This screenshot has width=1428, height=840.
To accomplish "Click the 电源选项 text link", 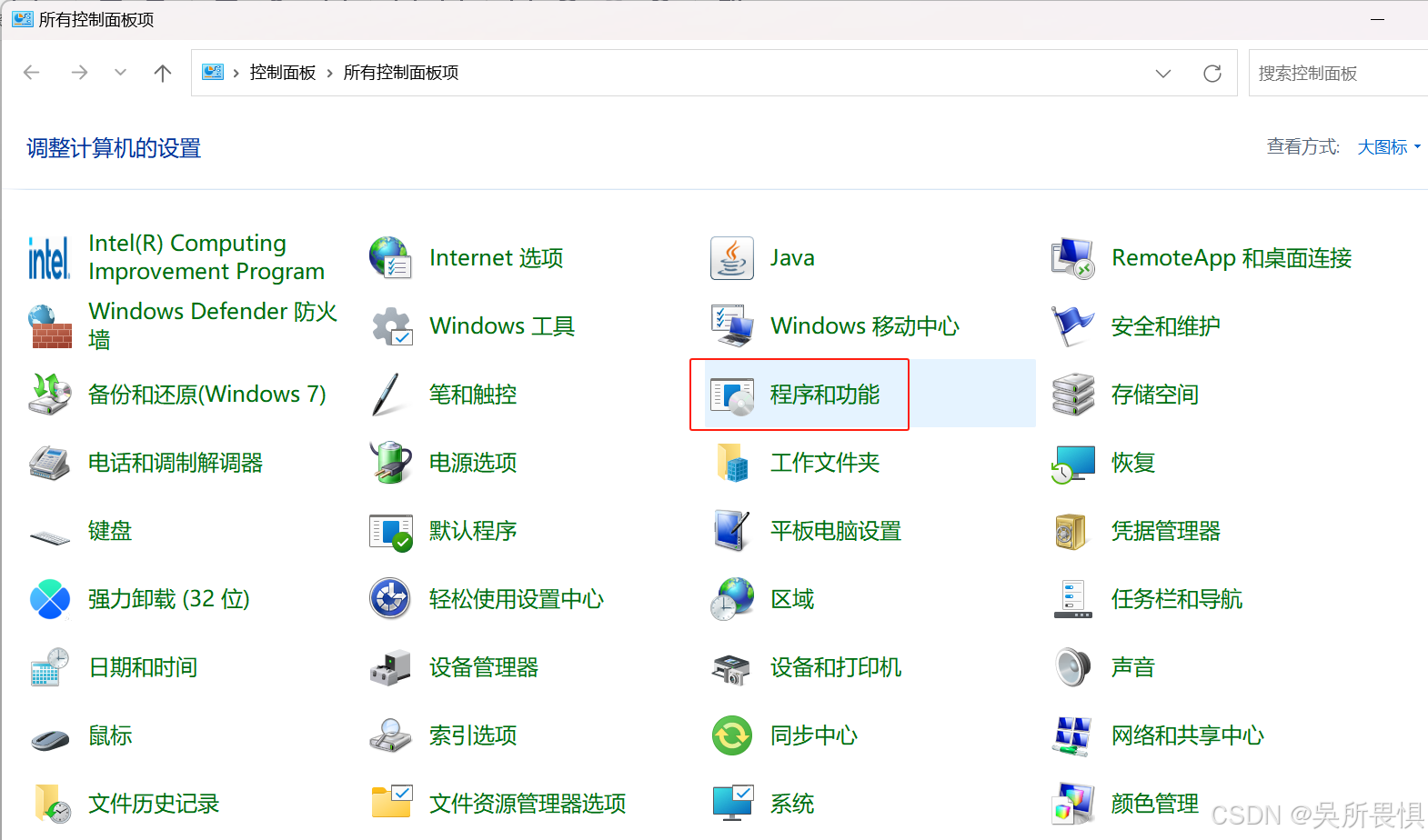I will 473,463.
